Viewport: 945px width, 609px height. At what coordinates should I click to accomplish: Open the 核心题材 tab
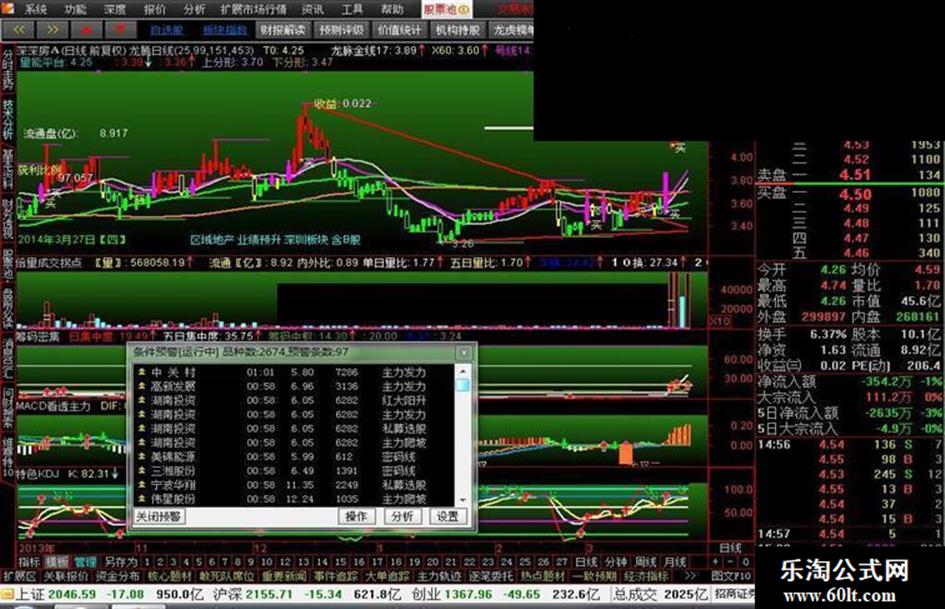coord(170,576)
